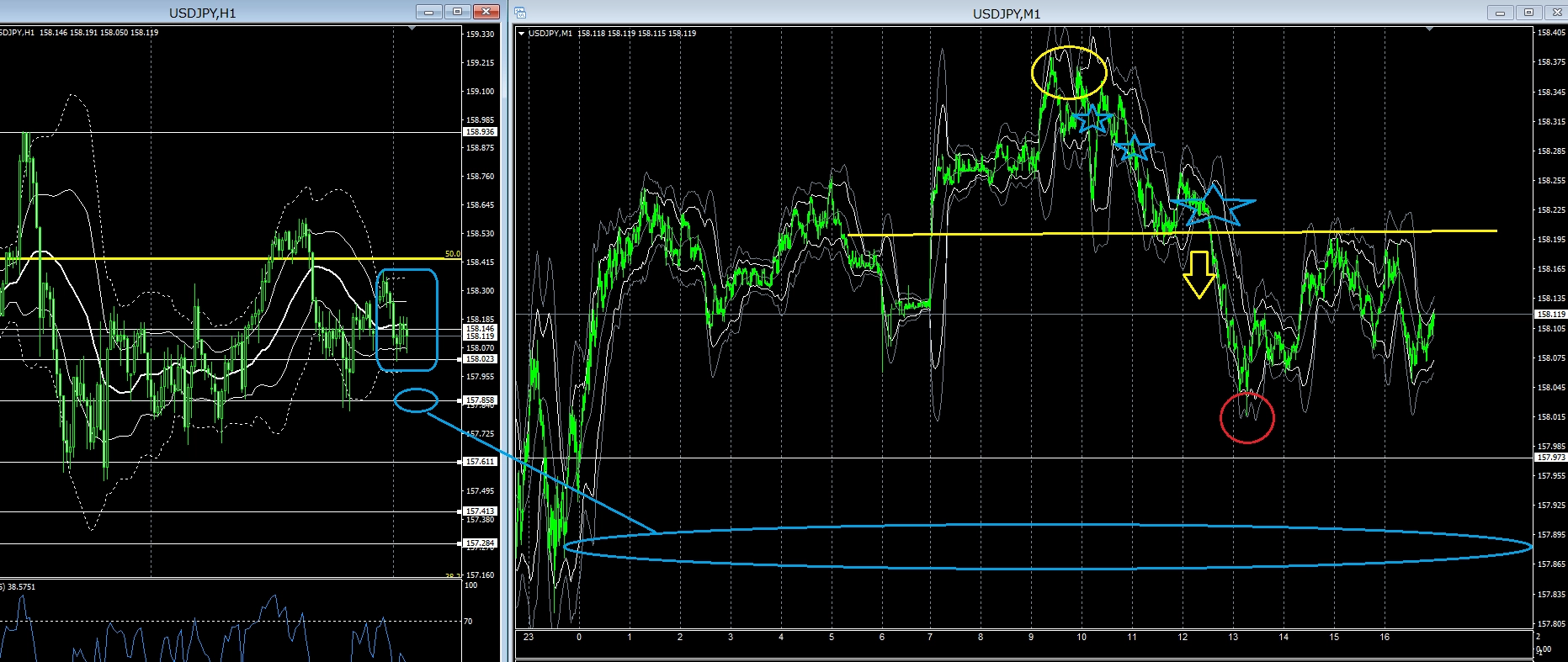Select the 157.611 horizontal line price label
The height and width of the screenshot is (662, 1568).
(x=481, y=462)
